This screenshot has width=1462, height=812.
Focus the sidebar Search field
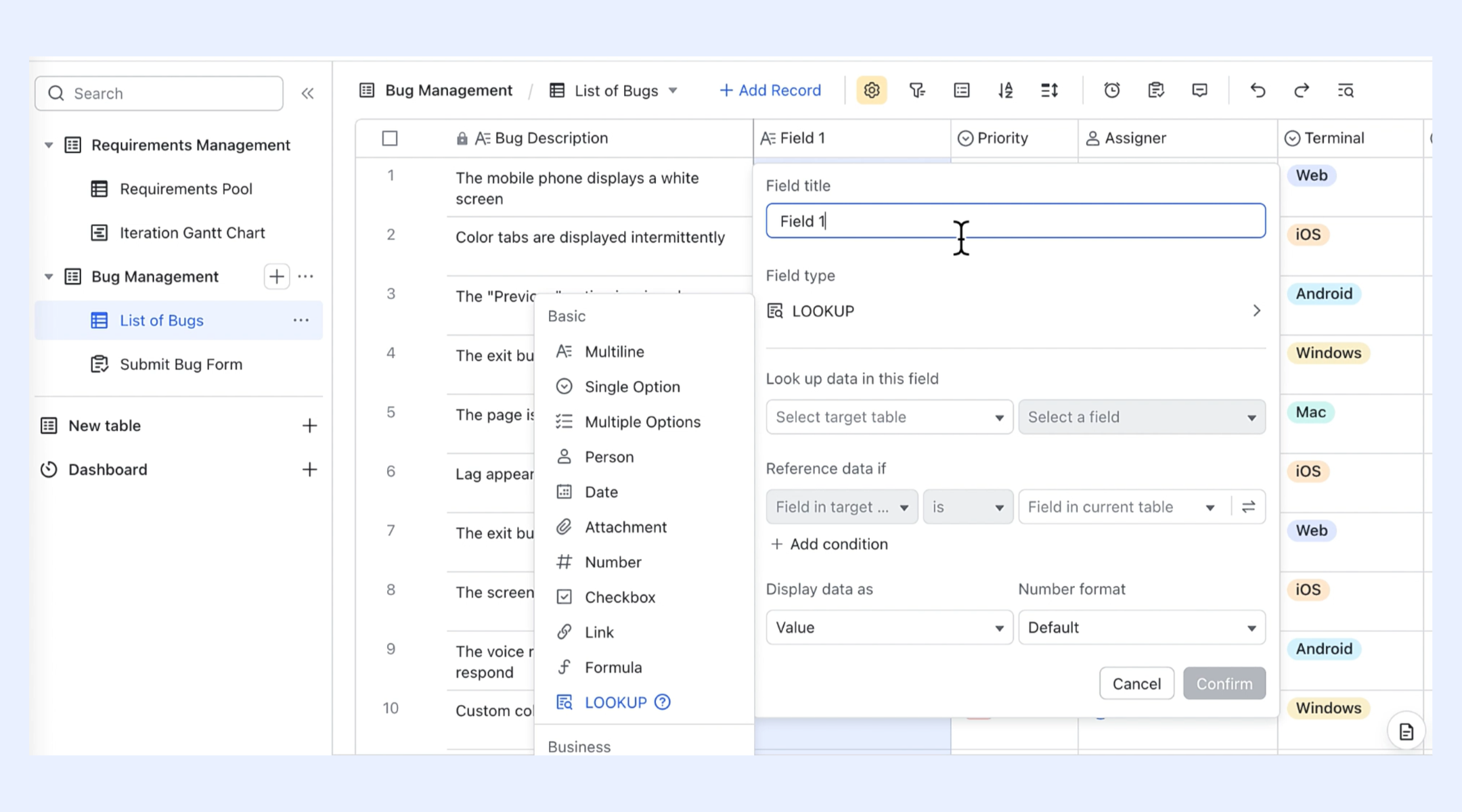pyautogui.click(x=159, y=93)
